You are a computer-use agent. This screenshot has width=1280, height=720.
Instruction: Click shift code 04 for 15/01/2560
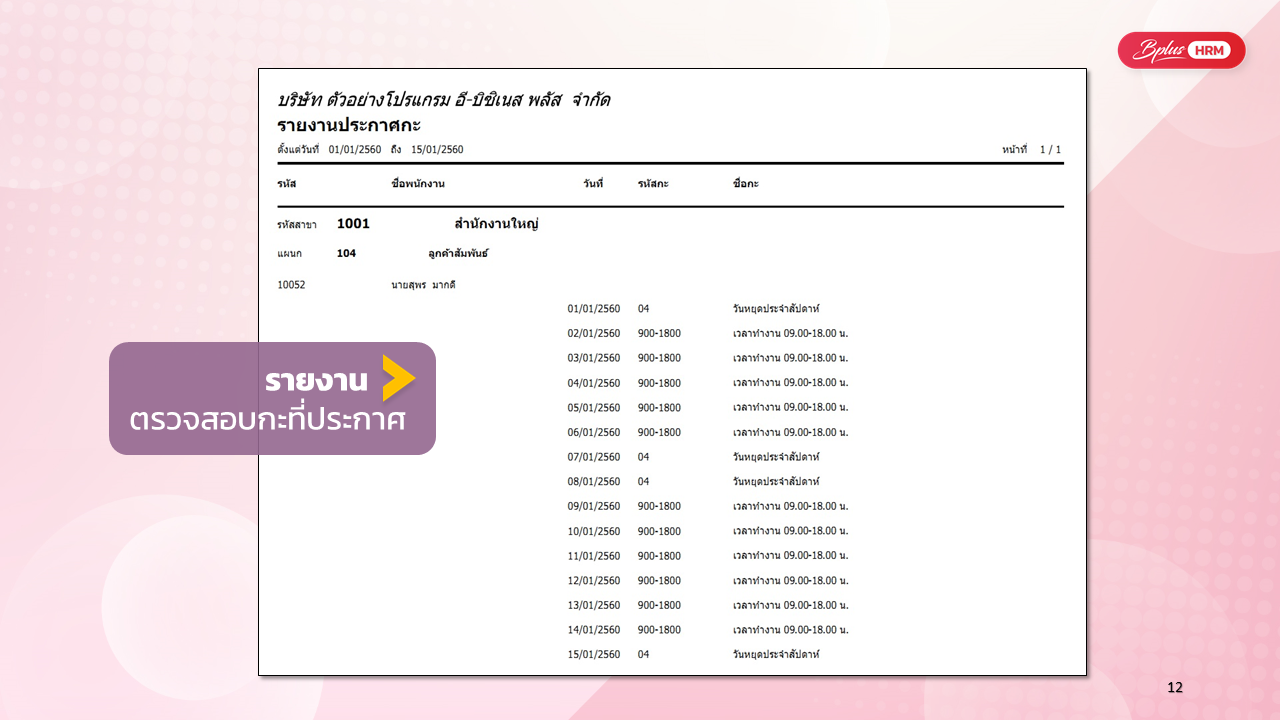644,654
